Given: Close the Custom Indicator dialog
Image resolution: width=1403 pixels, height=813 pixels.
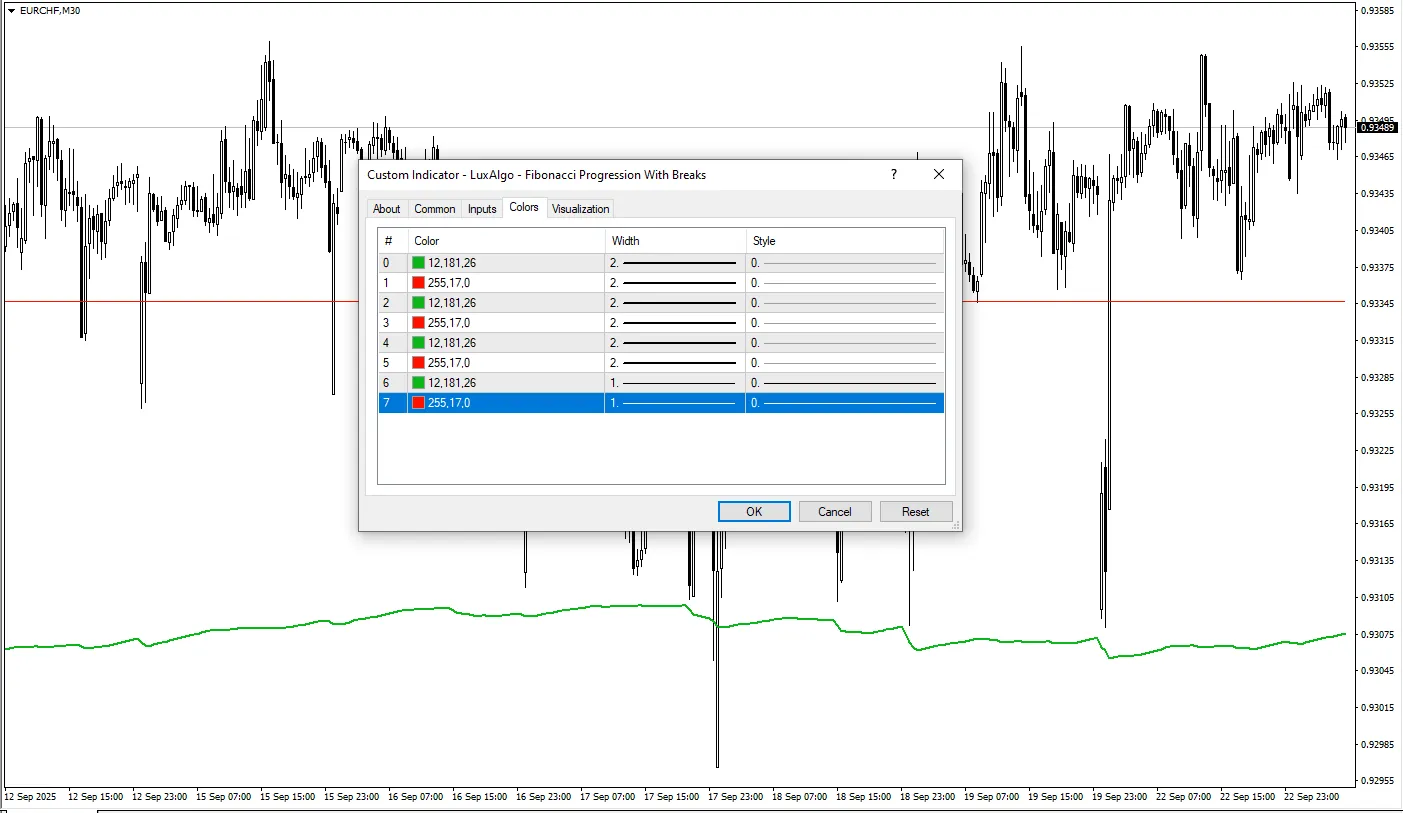Looking at the screenshot, I should tap(938, 174).
